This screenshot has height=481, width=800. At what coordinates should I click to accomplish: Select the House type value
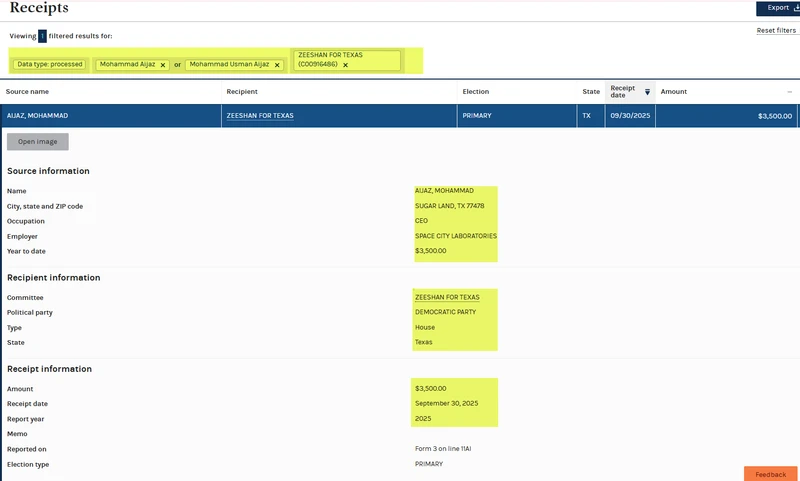coord(425,327)
